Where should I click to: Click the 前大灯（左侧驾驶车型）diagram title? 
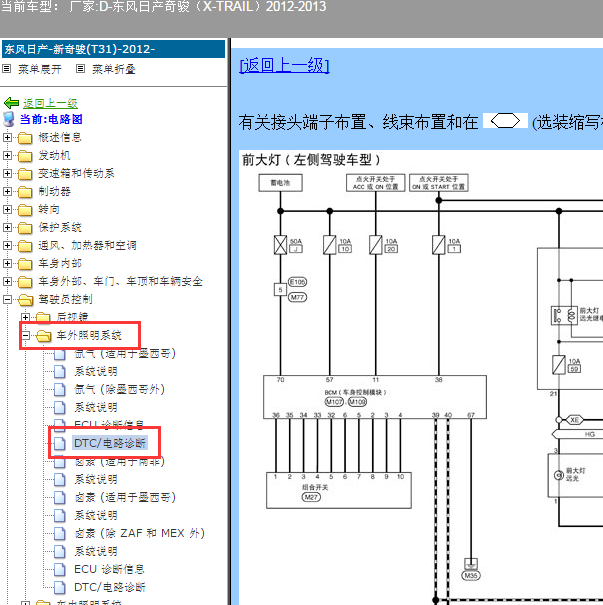point(311,160)
